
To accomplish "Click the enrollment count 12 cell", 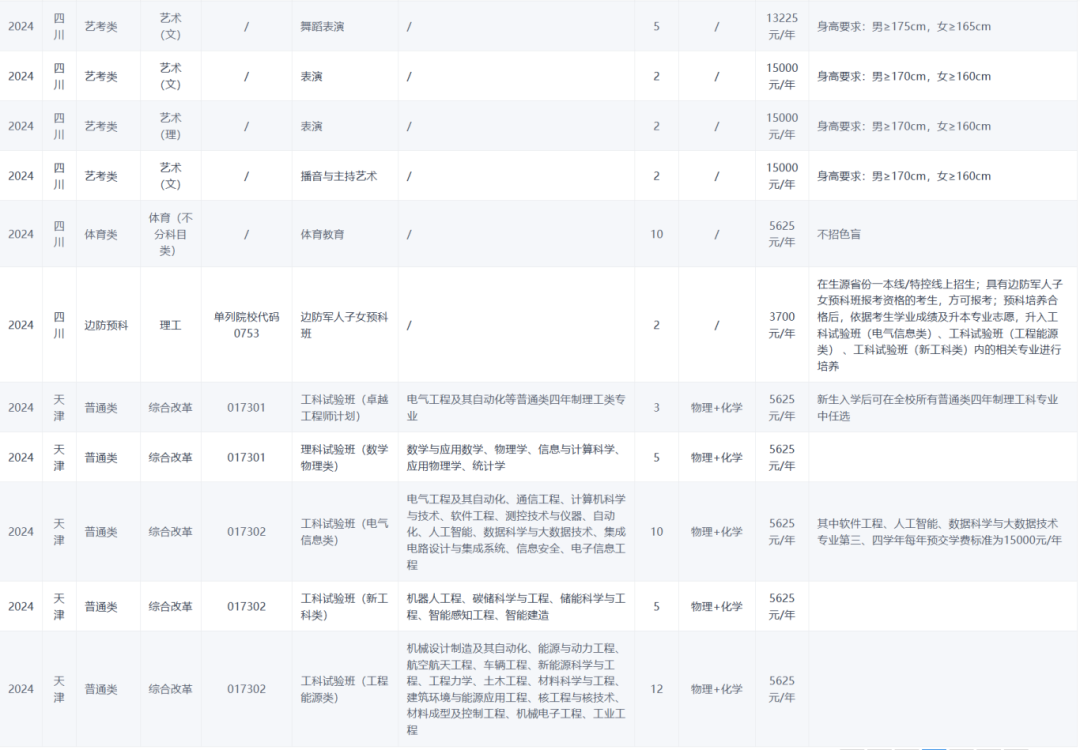I will click(656, 689).
